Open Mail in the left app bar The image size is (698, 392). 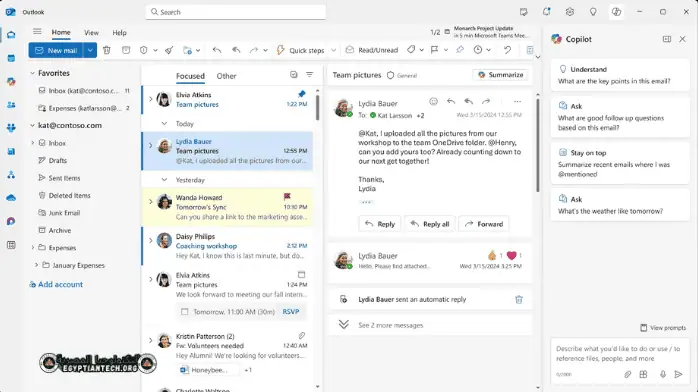click(11, 35)
